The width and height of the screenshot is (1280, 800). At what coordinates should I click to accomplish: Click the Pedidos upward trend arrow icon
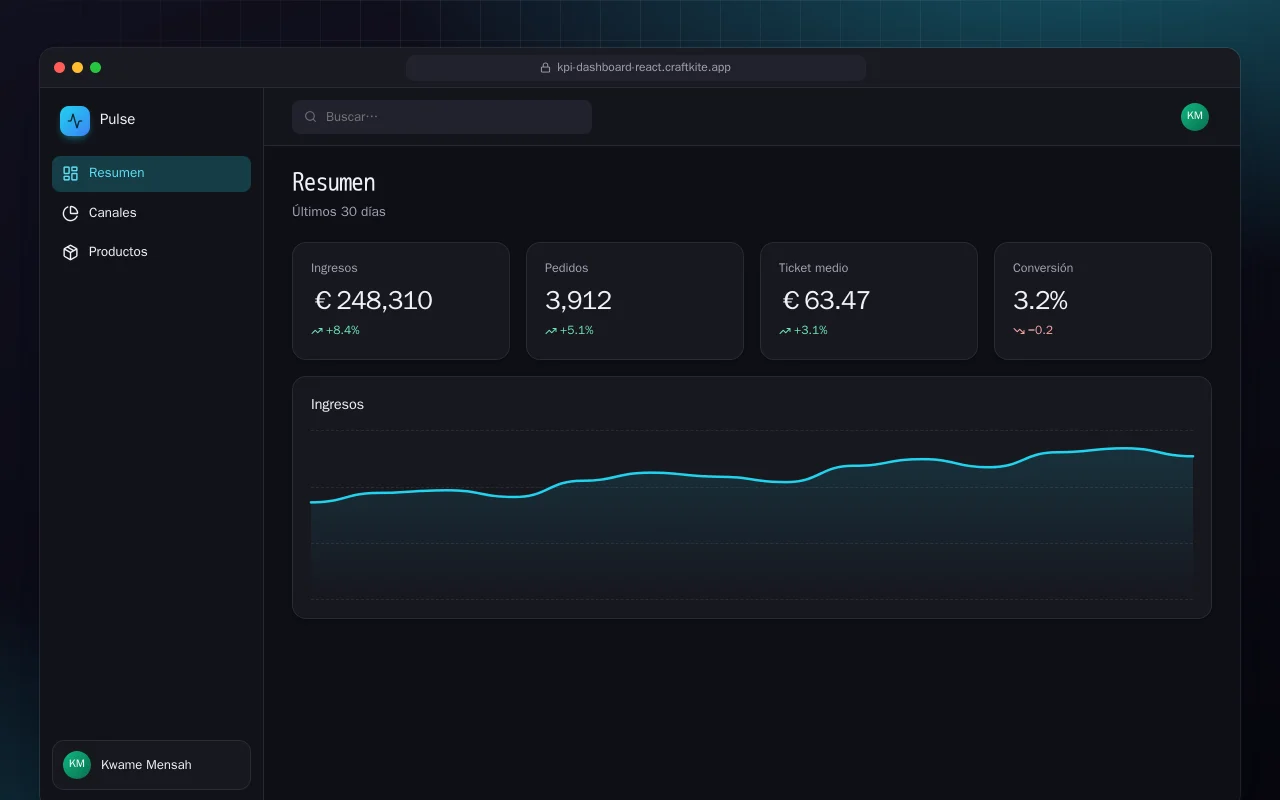point(551,331)
